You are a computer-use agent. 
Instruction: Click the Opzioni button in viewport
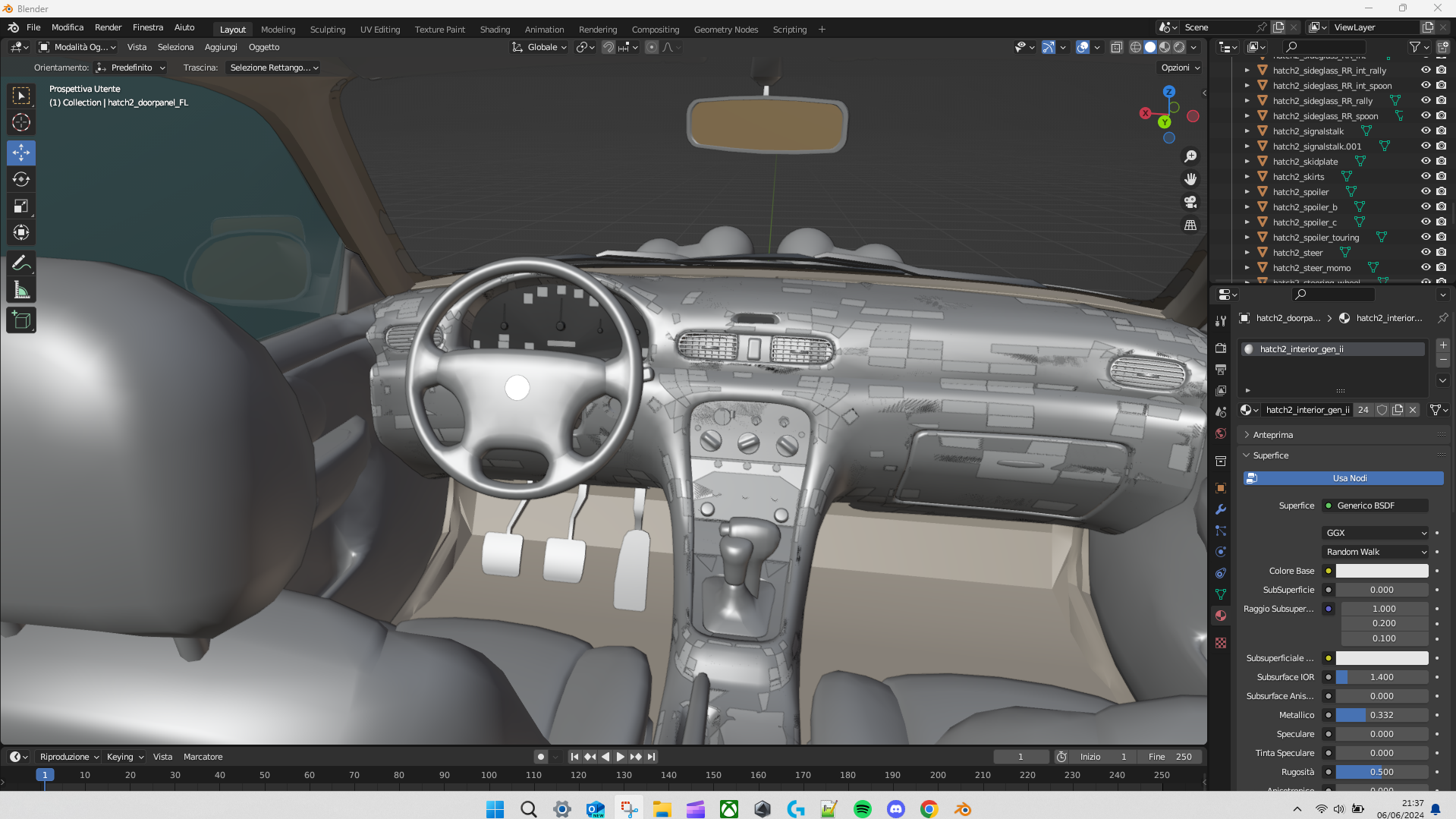[x=1180, y=68]
